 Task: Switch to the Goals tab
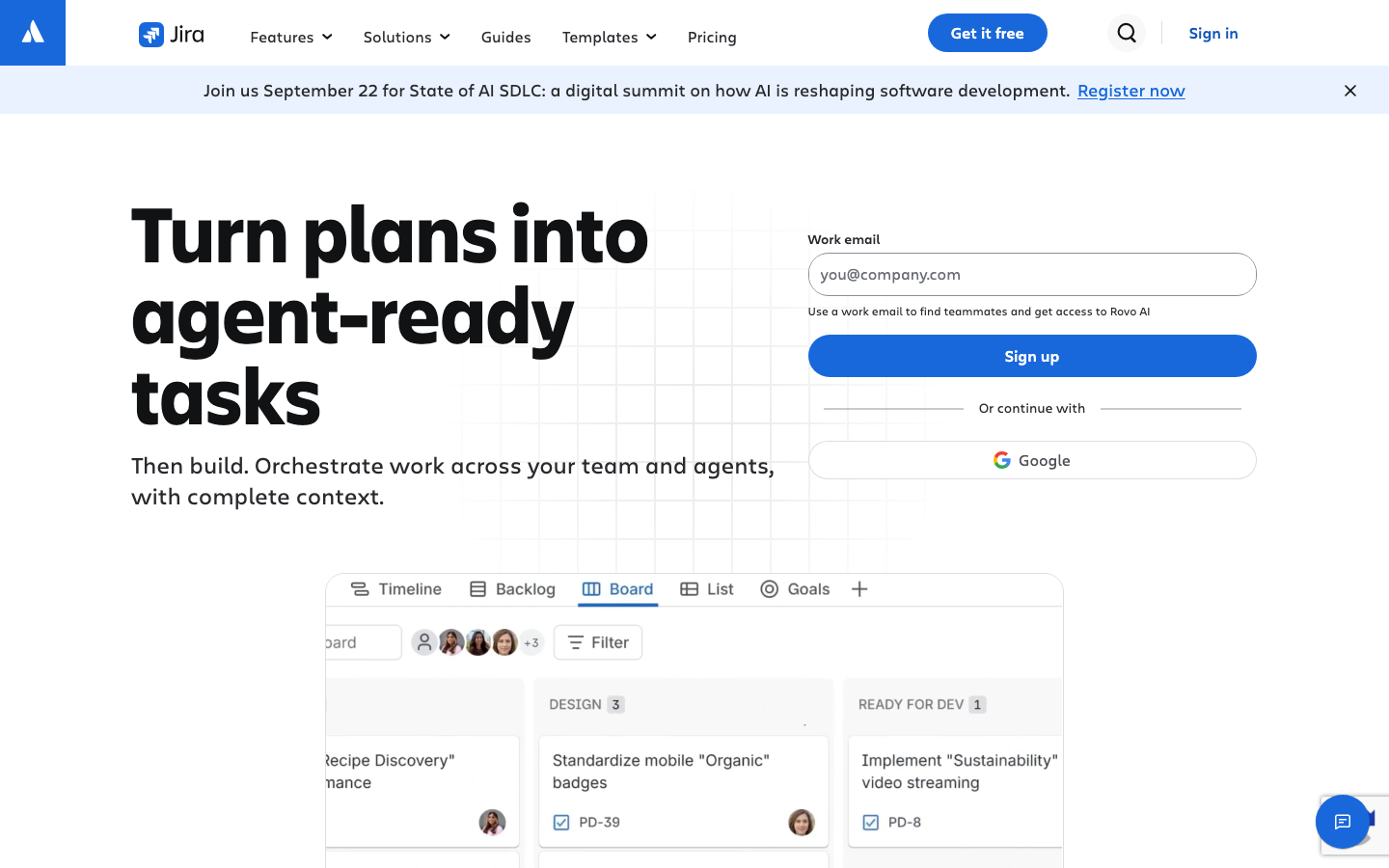coord(795,589)
